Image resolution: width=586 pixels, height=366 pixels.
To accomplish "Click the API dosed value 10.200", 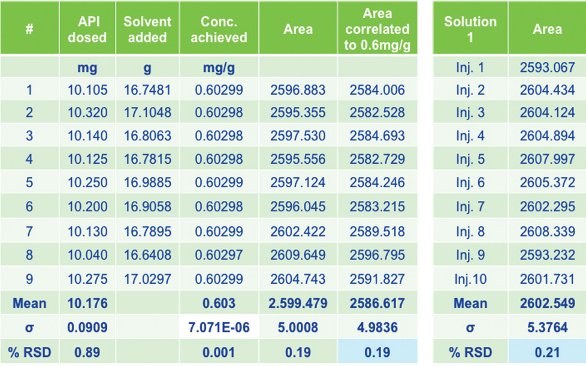I will (87, 206).
